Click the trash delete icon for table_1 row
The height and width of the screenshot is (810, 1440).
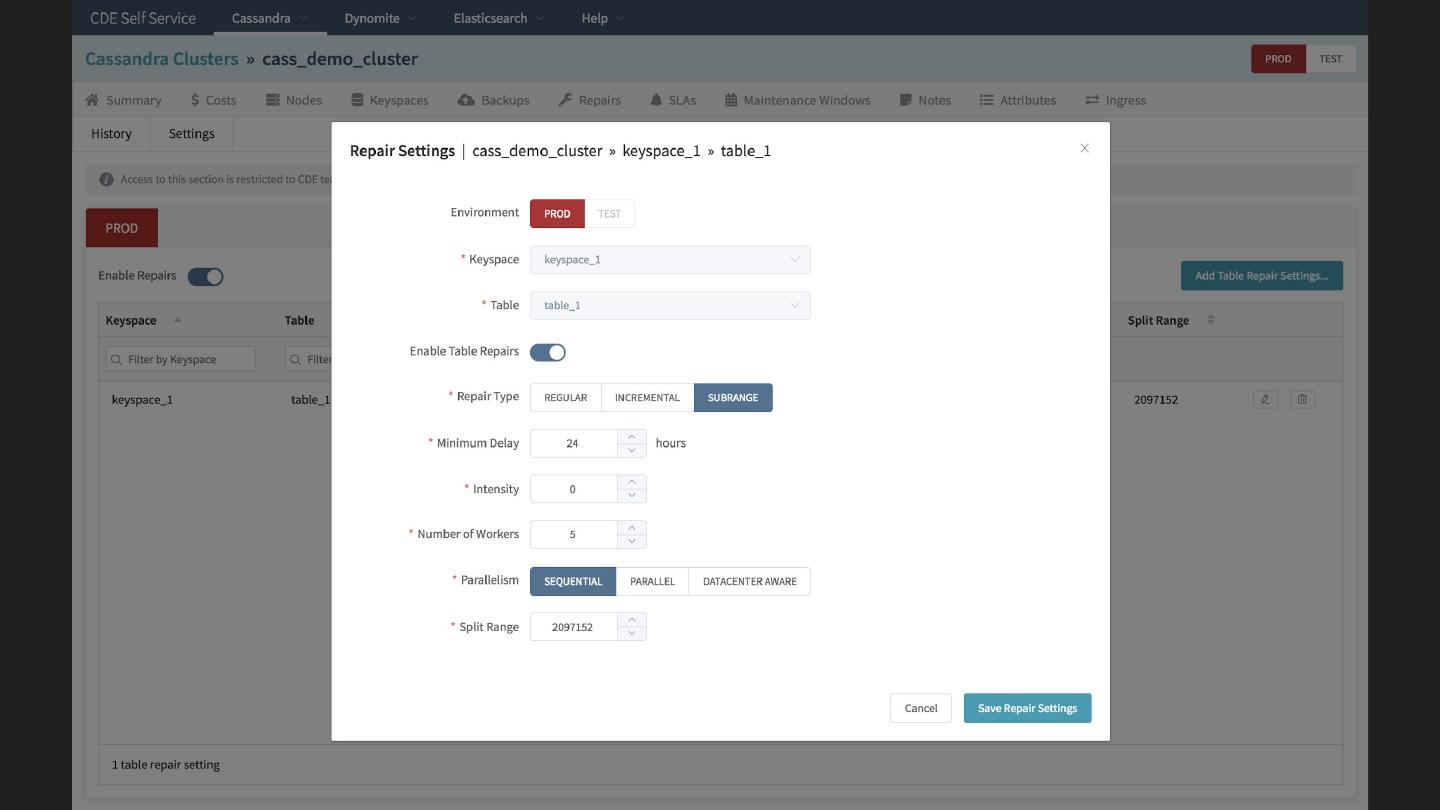pyautogui.click(x=1302, y=399)
